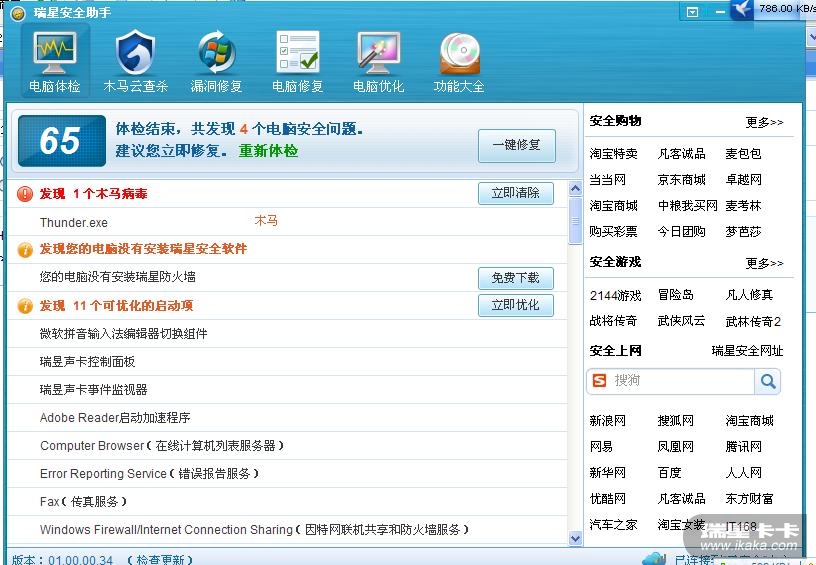Viewport: 816px width, 565px height.
Task: Open the title bar dropdown menu button
Action: pyautogui.click(x=692, y=12)
